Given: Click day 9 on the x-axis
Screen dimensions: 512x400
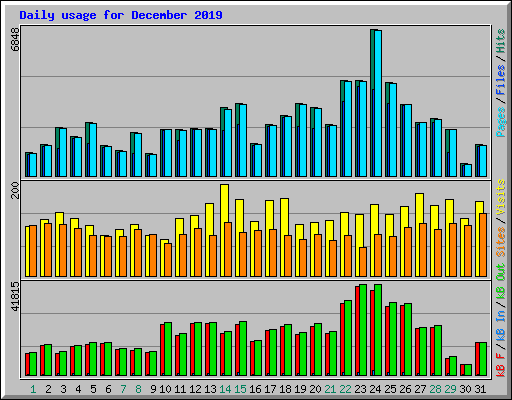Looking at the screenshot, I should (153, 389).
